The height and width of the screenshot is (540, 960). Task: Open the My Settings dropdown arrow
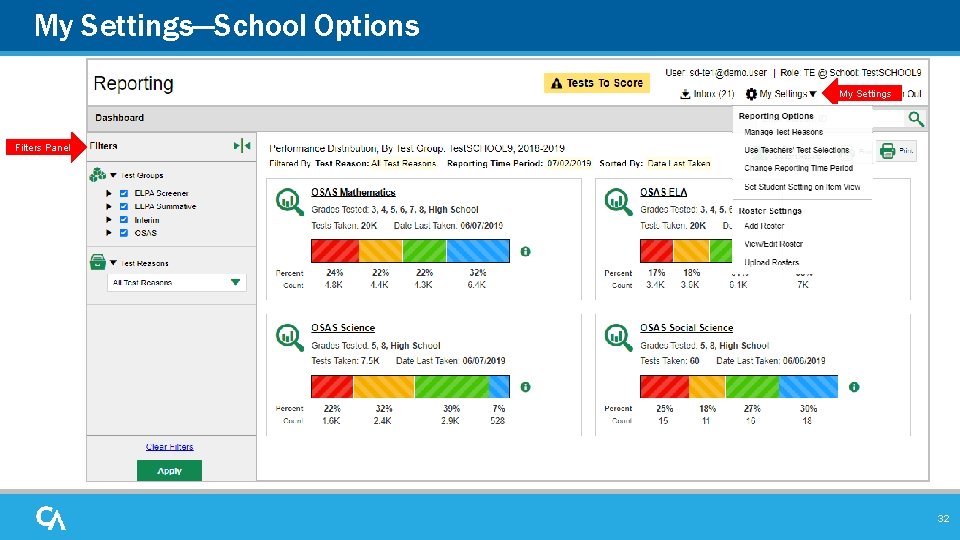813,94
